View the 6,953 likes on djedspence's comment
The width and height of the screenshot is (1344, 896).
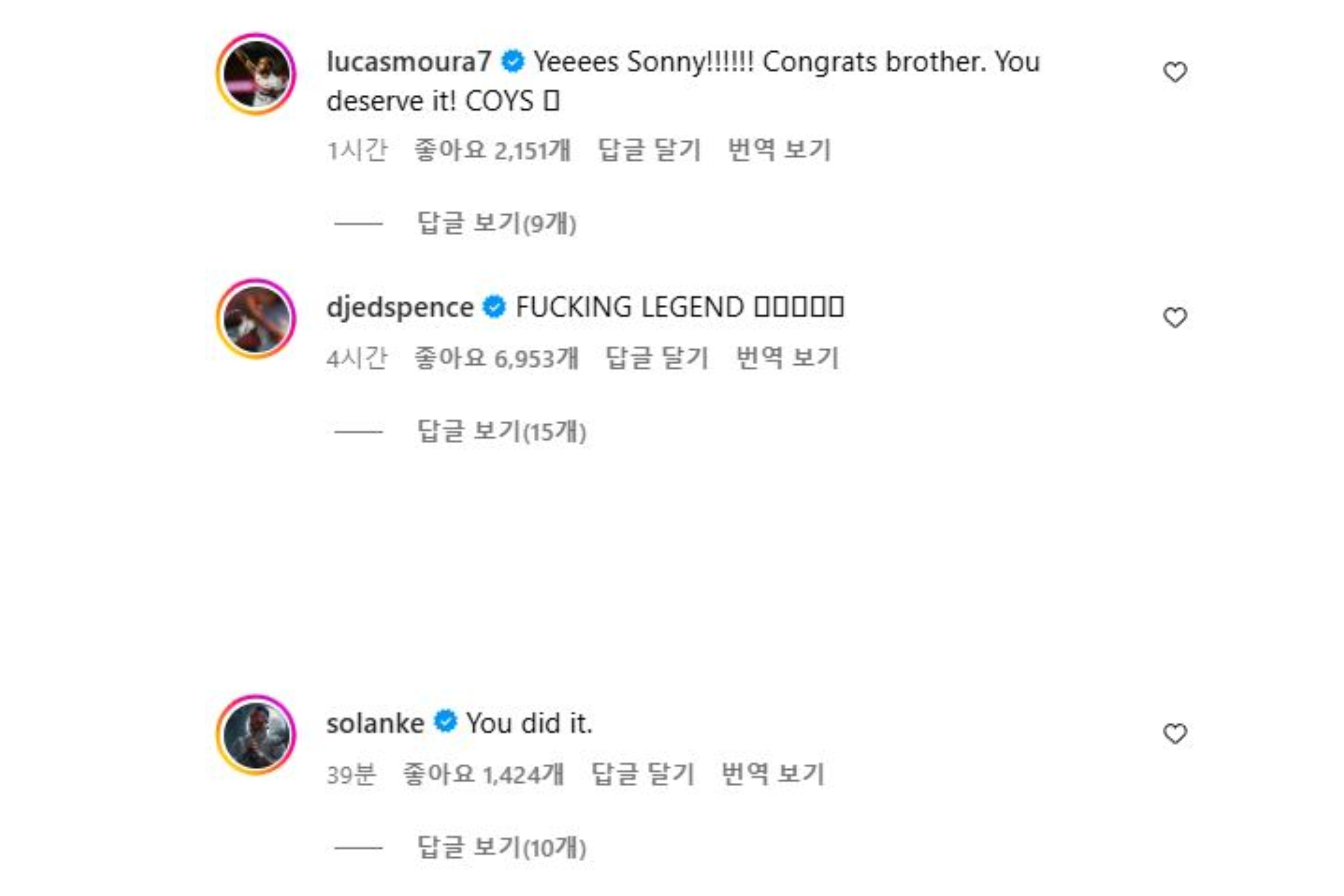pyautogui.click(x=496, y=358)
